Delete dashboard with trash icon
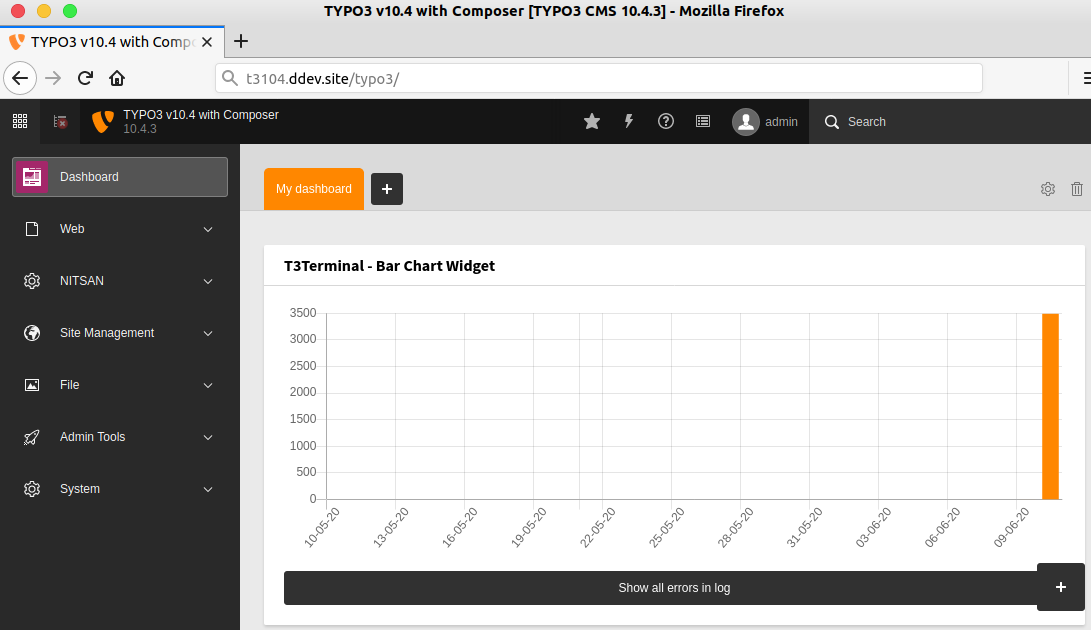The image size is (1091, 630). tap(1076, 189)
